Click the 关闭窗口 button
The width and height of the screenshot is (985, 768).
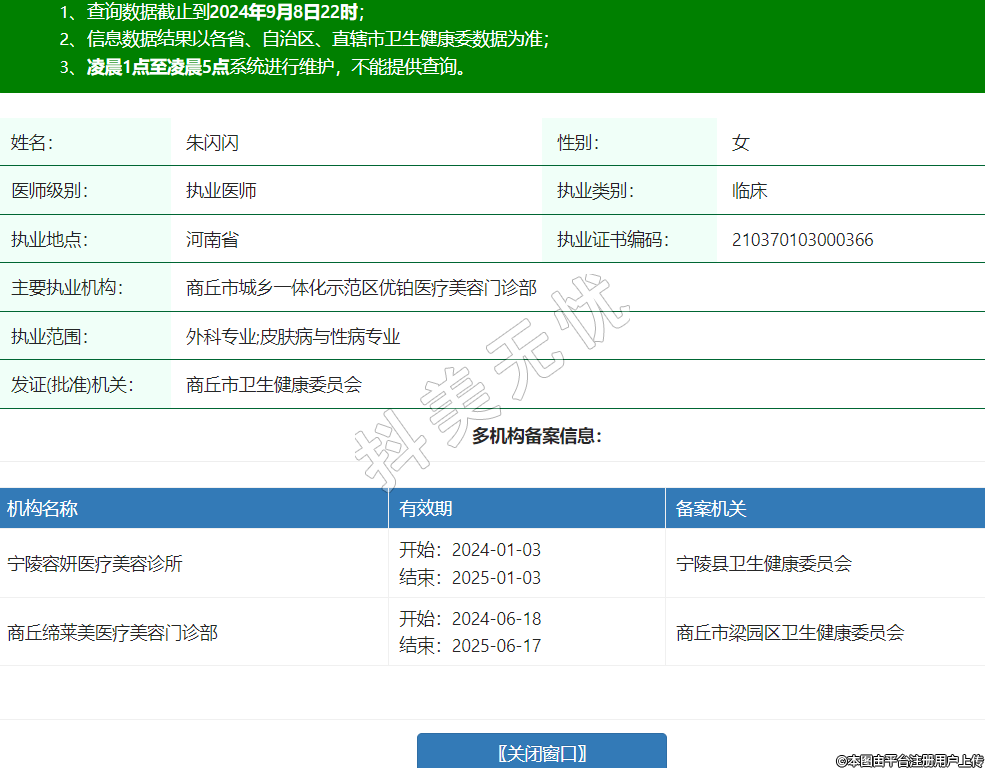pyautogui.click(x=541, y=753)
